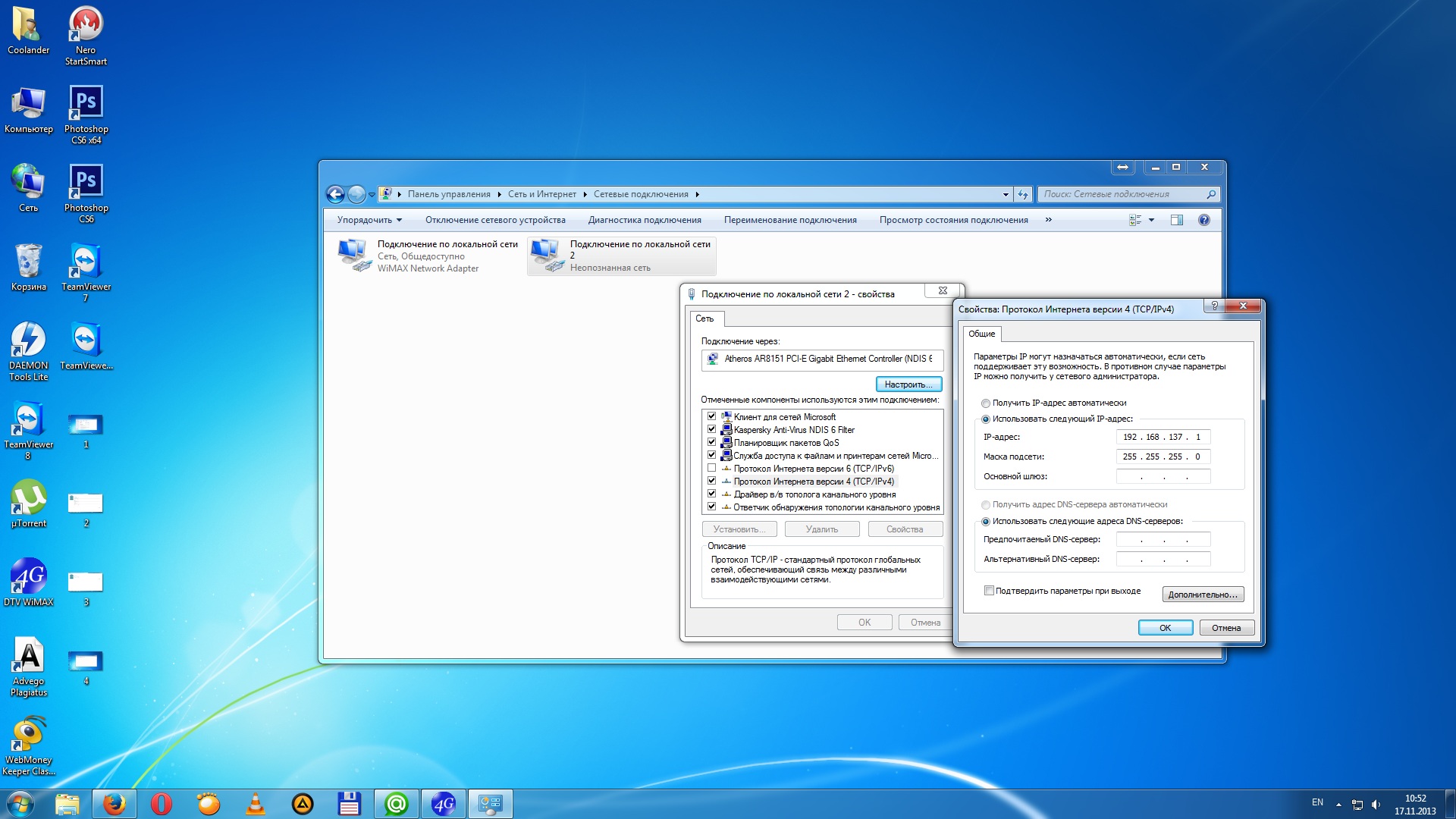Switch to the Общие tab
The width and height of the screenshot is (1456, 819).
coord(981,334)
